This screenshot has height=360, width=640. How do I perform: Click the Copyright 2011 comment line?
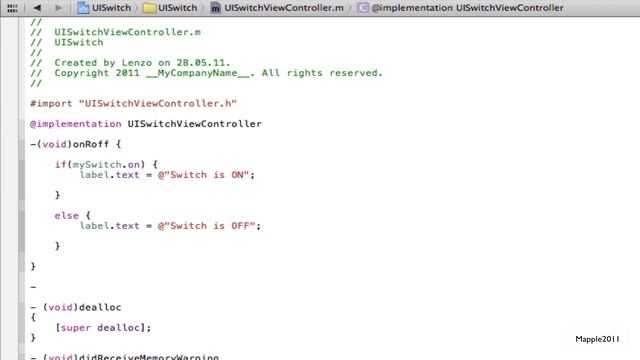[x=207, y=73]
